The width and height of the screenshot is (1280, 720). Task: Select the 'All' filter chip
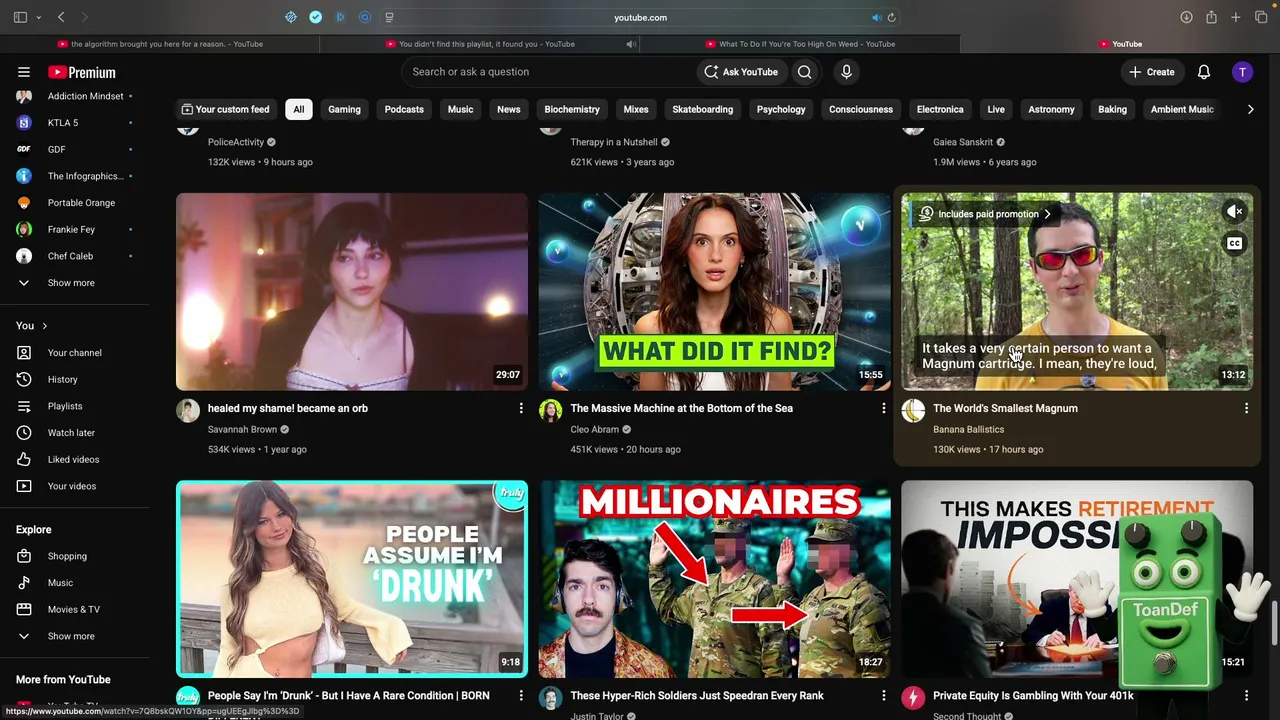pyautogui.click(x=298, y=109)
